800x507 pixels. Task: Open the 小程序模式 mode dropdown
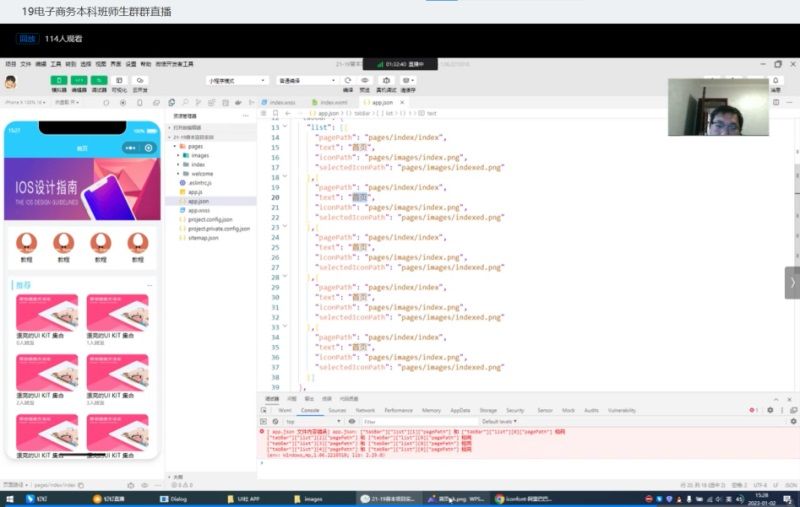[236, 80]
